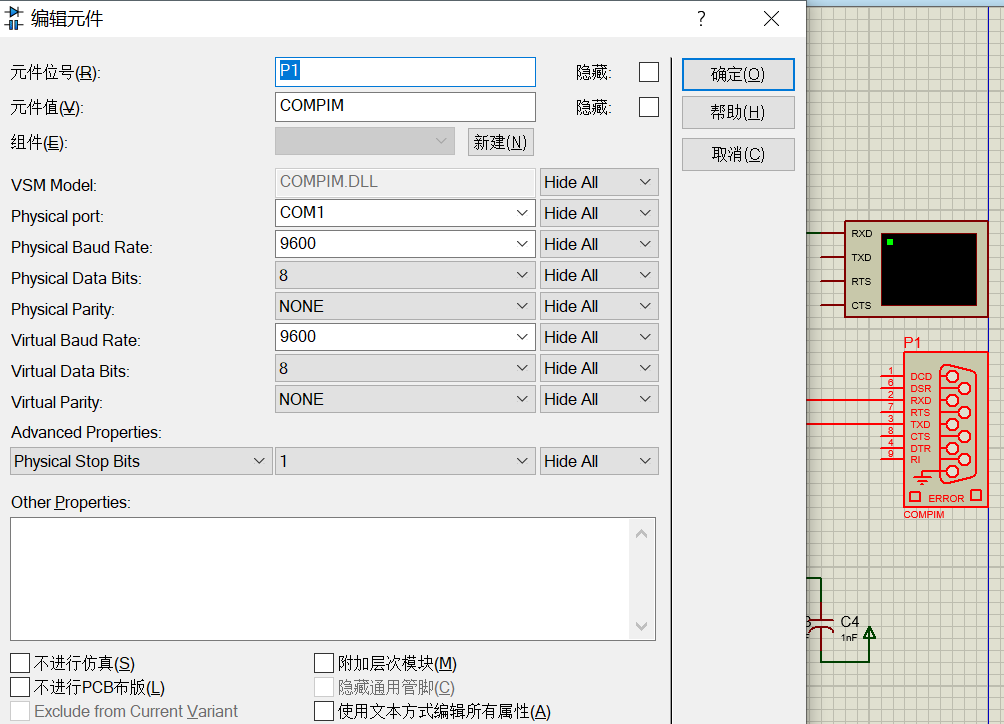
Task: Check 附加层次模块(M) option
Action: (323, 663)
